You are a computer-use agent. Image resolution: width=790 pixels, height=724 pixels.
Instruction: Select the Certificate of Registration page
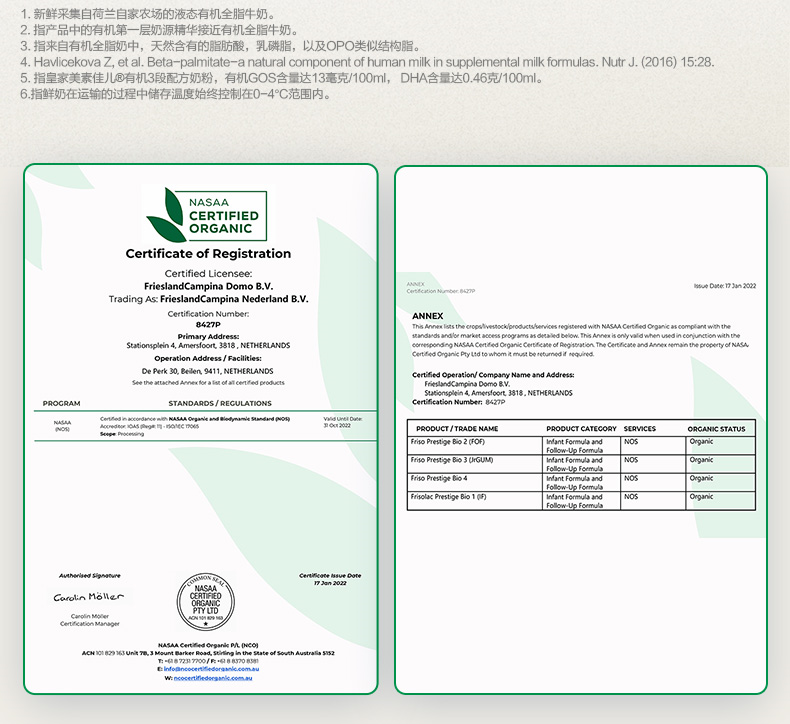(x=201, y=429)
